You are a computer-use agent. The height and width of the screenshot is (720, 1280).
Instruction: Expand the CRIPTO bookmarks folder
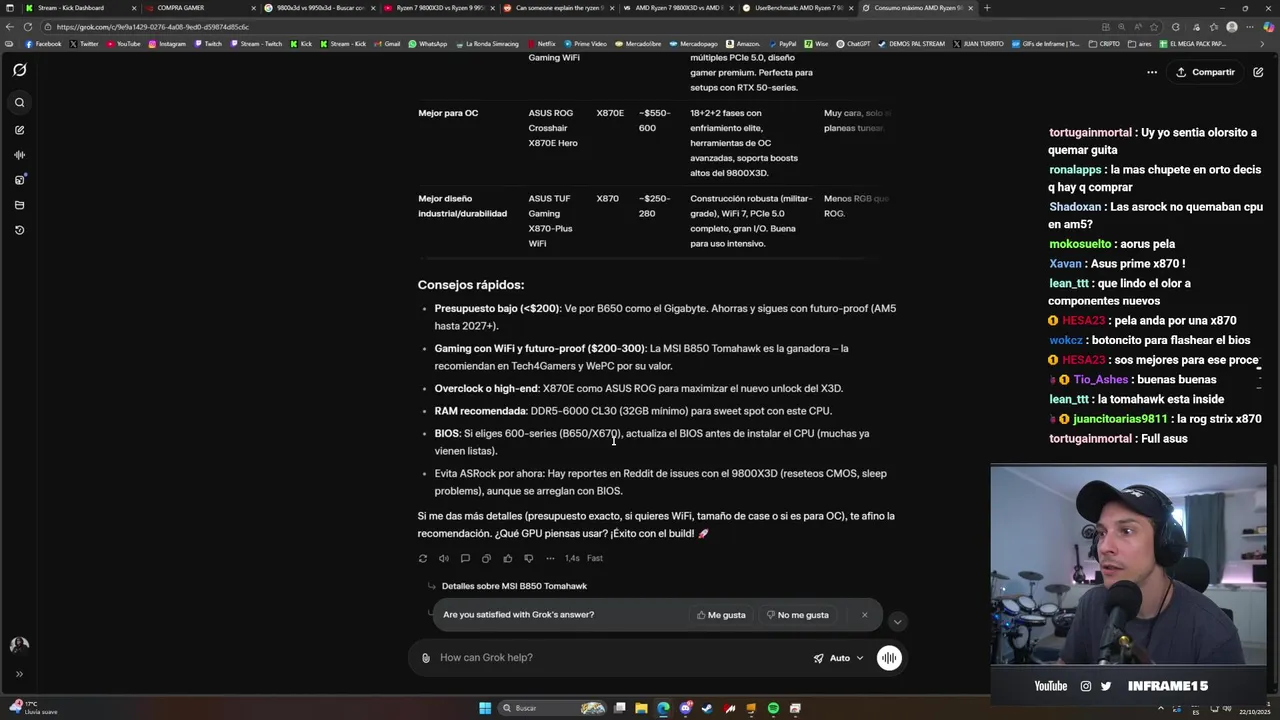(x=1106, y=44)
